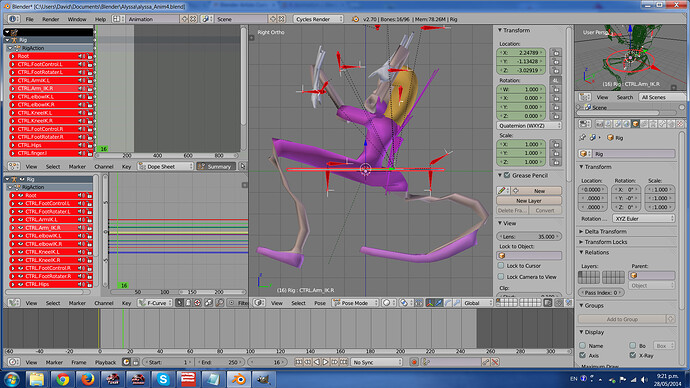Select the rotate manipulator icon
Image resolution: width=690 pixels, height=388 pixels.
[x=448, y=303]
